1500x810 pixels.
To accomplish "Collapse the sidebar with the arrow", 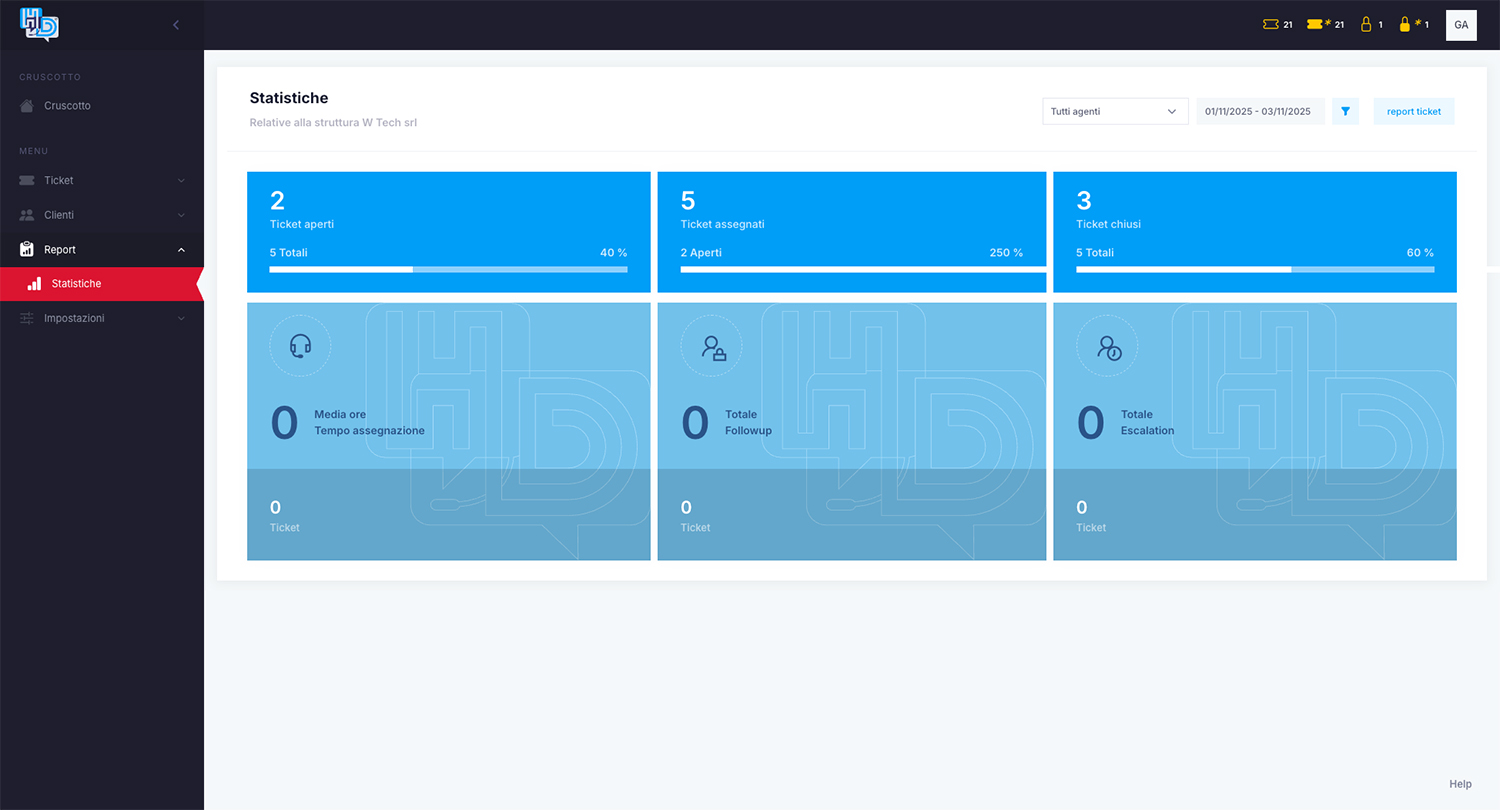I will click(x=176, y=25).
